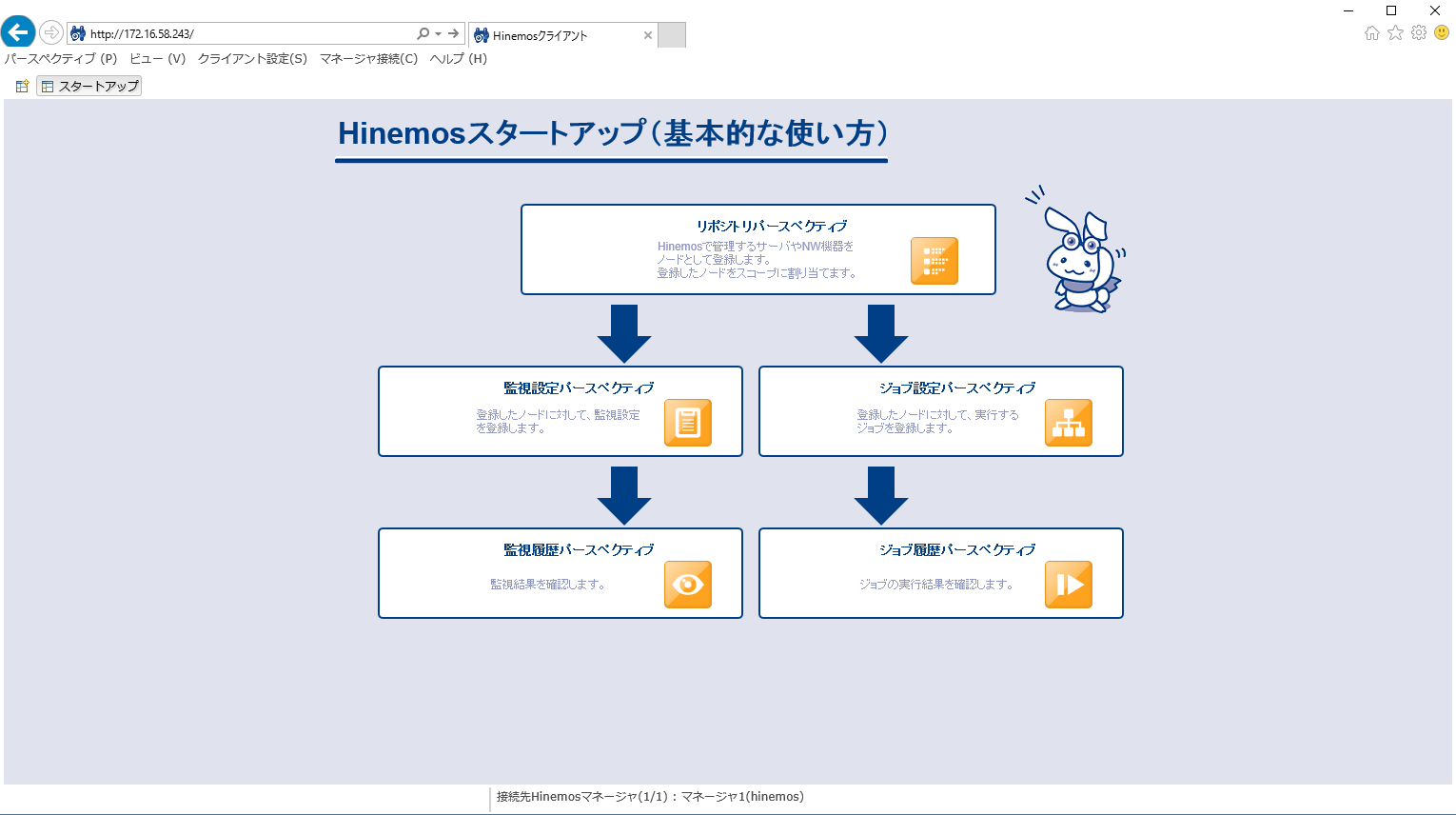
Task: Open the job history play icon
Action: tap(1069, 585)
